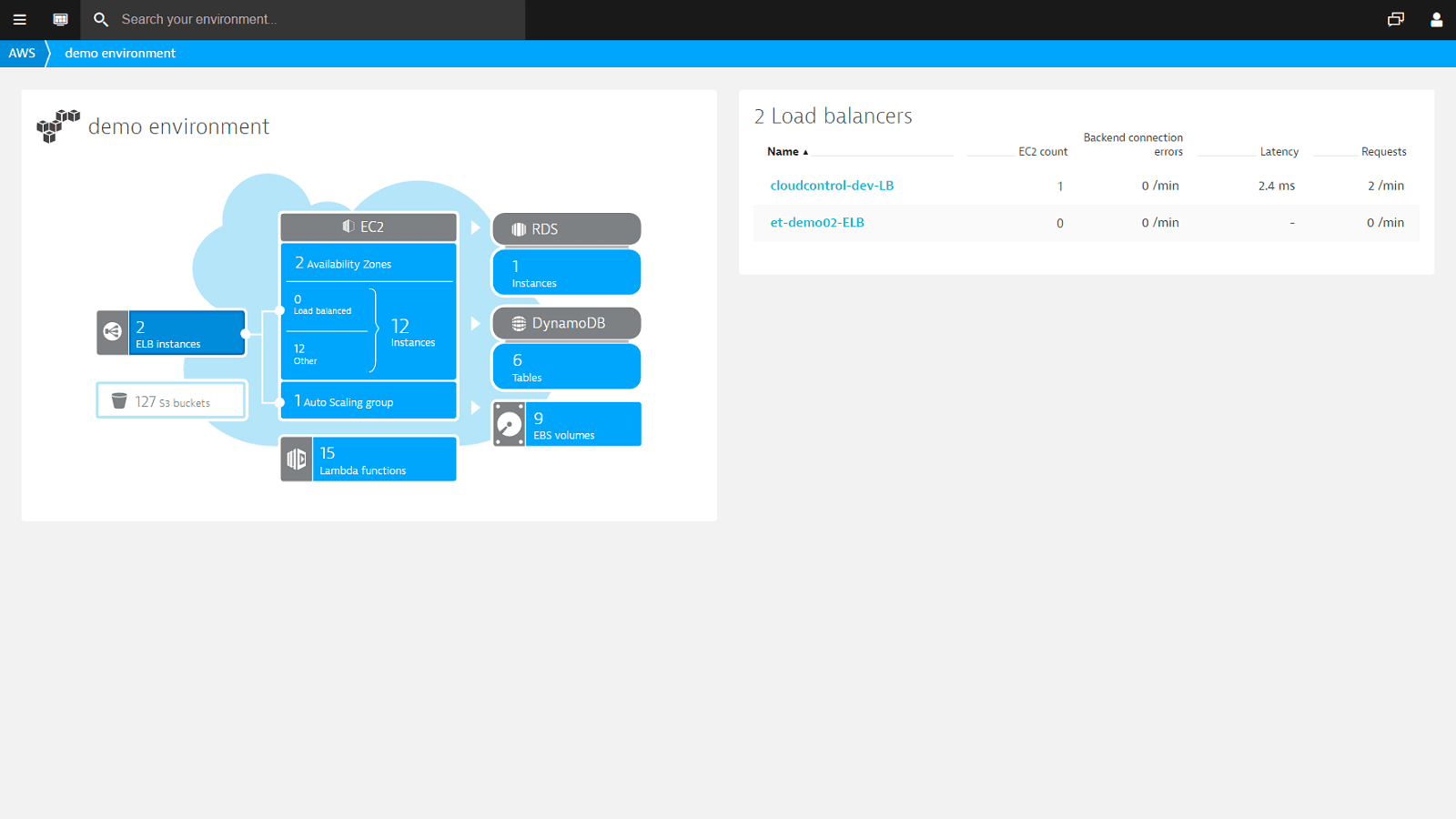Open the windows/chat icon in top bar
Image resolution: width=1456 pixels, height=819 pixels.
tap(1395, 19)
